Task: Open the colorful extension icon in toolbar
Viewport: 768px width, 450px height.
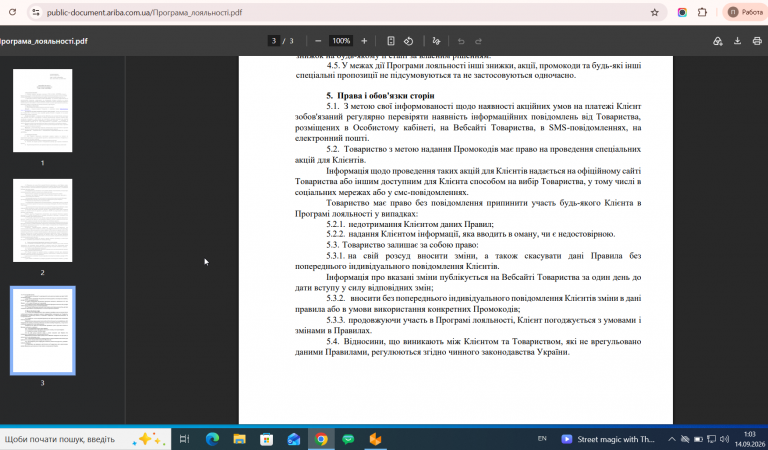Action: pos(682,13)
